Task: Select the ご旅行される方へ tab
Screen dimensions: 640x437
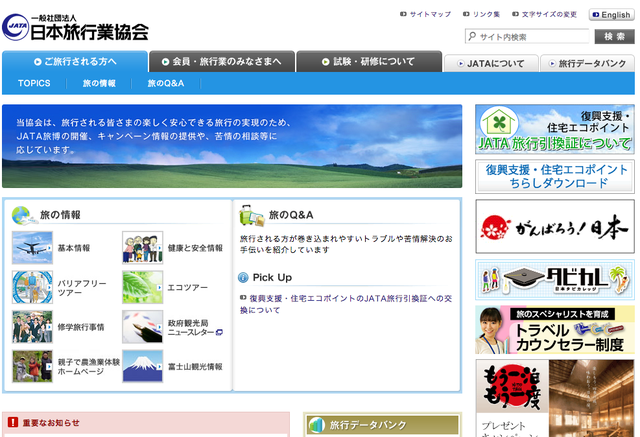Action: tap(75, 62)
